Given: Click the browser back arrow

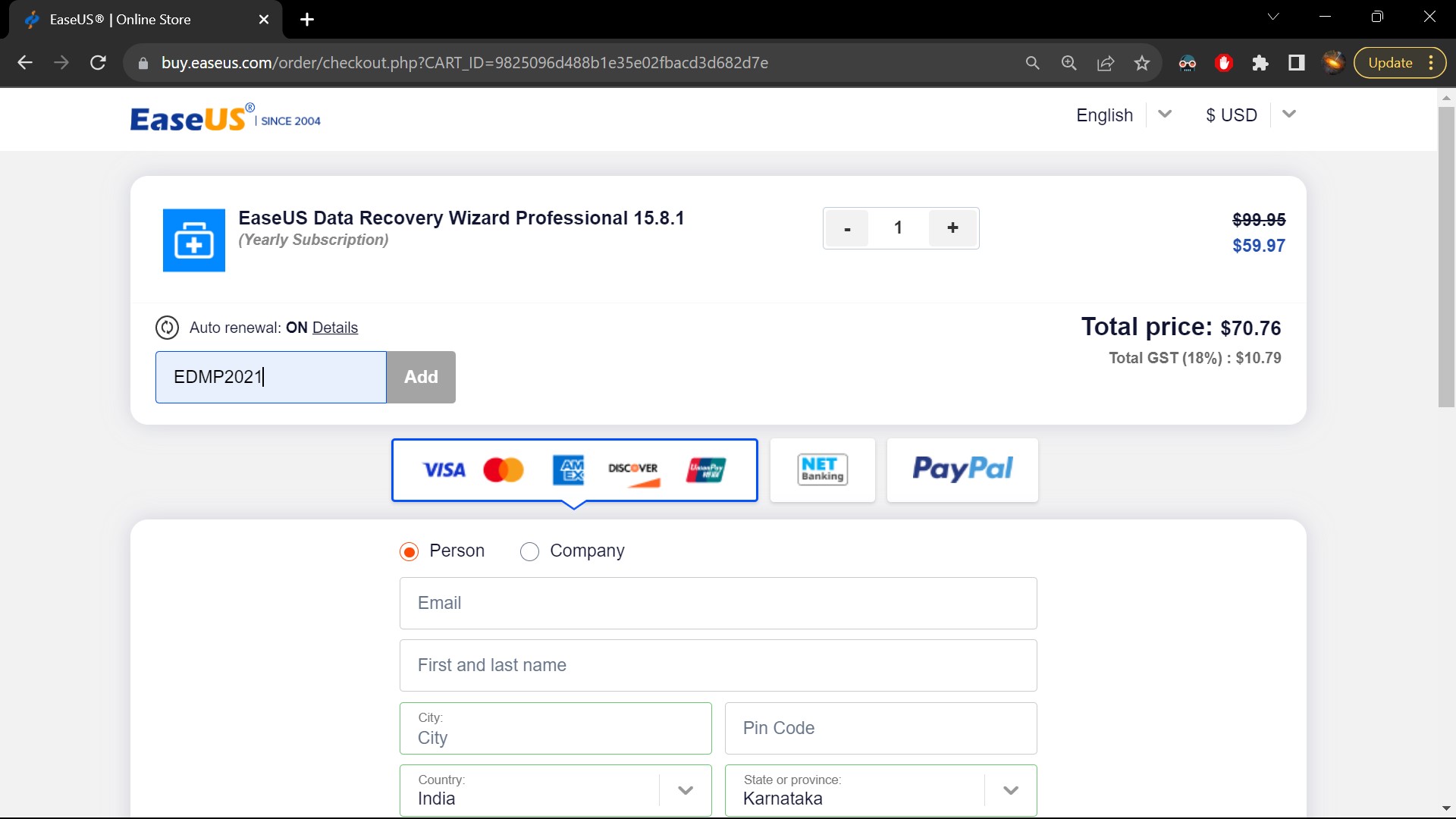Looking at the screenshot, I should (25, 63).
